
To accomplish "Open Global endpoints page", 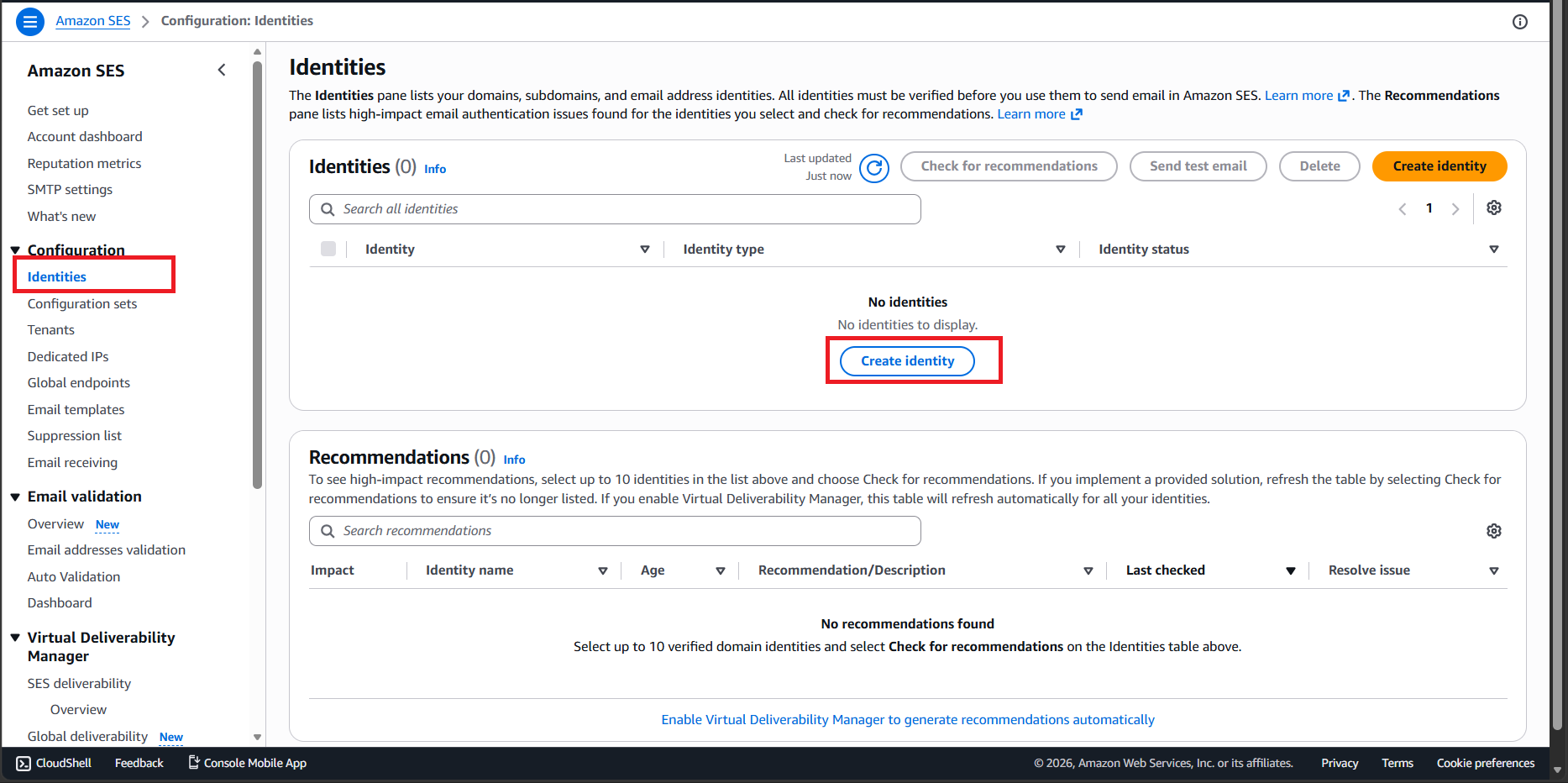I will 79,383.
